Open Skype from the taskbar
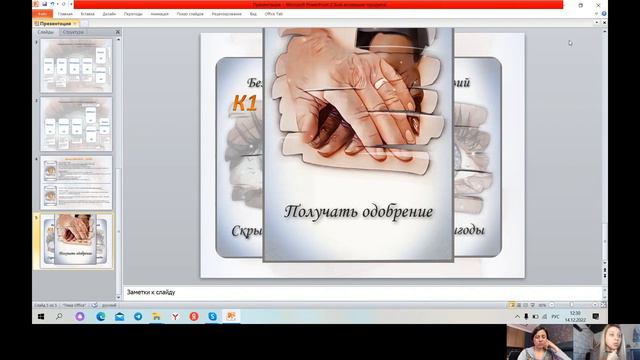Screen dimensions: 640x360 (x=213, y=316)
